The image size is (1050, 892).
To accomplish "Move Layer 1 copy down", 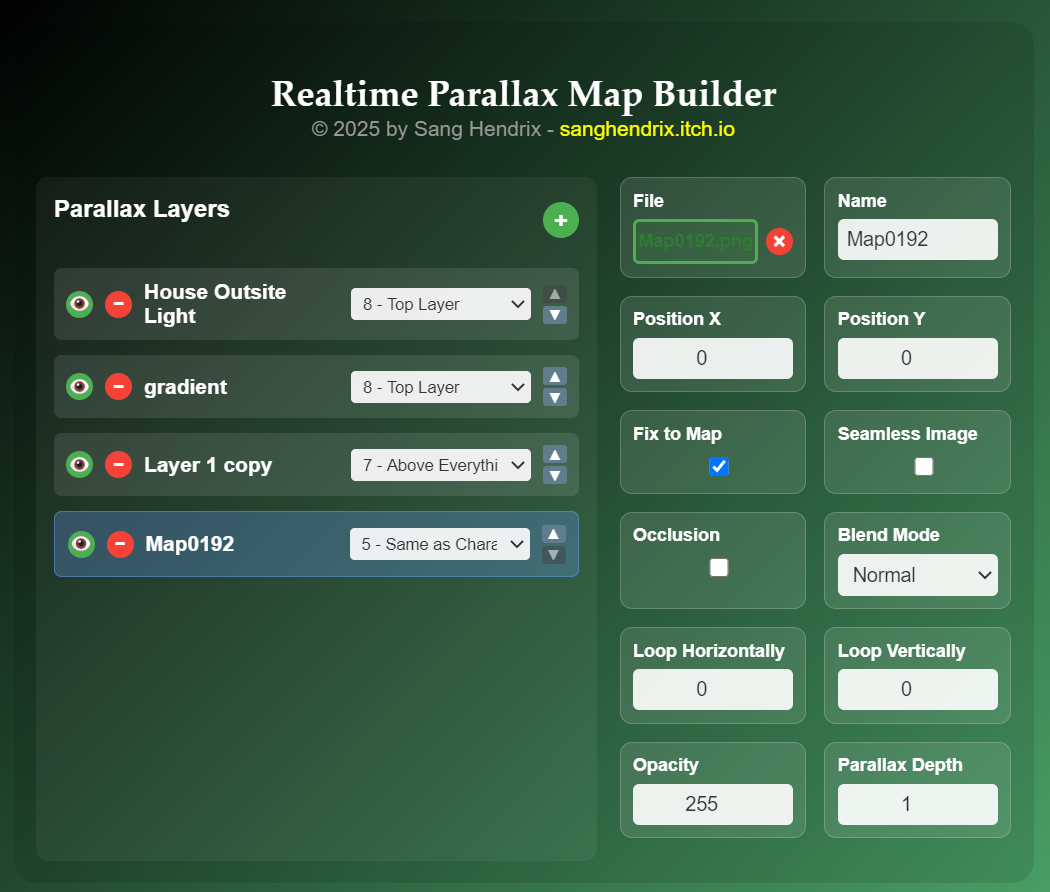I will pyautogui.click(x=554, y=475).
